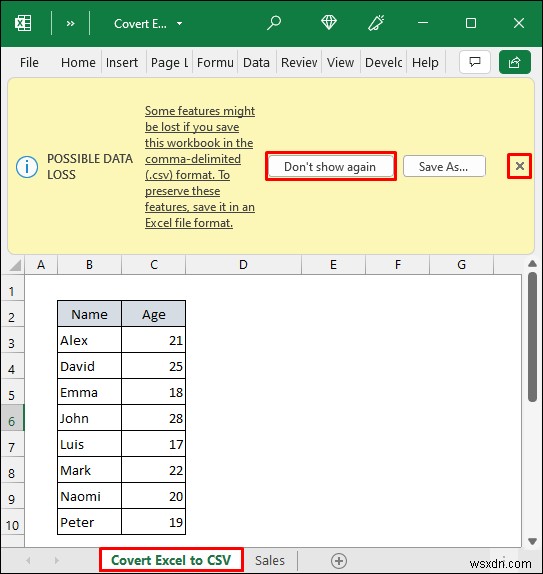
Task: Dismiss the data loss message bar
Action: [x=519, y=166]
